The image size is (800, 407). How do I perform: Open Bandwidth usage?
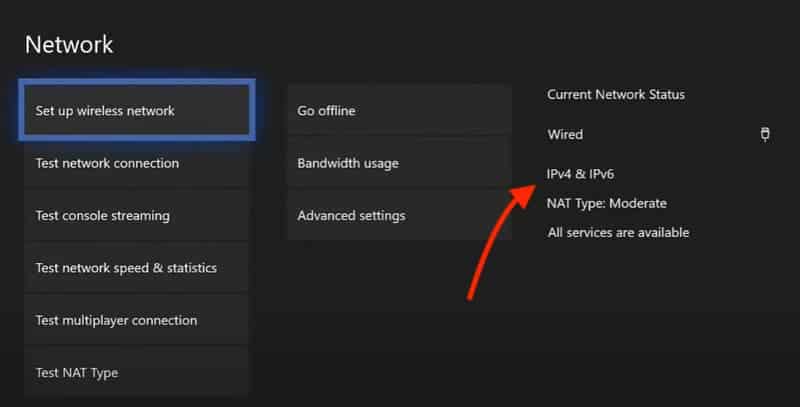399,163
